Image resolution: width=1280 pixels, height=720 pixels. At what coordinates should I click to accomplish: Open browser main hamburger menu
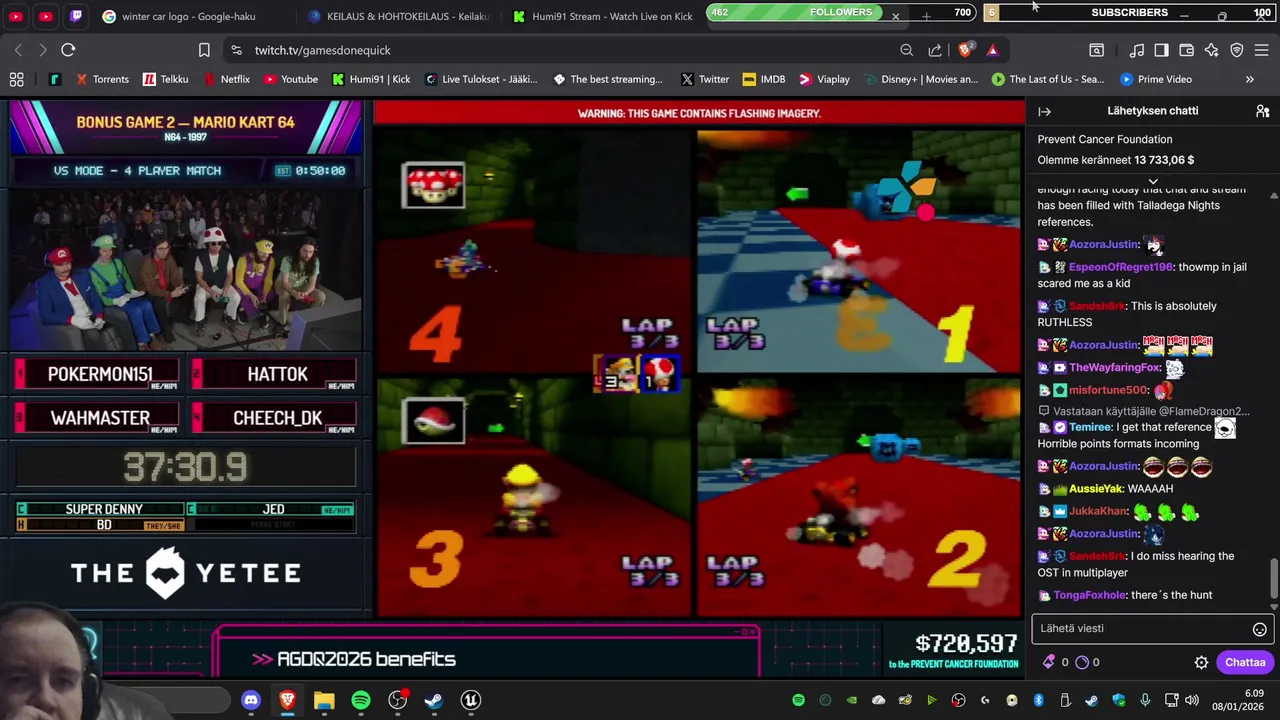1261,50
